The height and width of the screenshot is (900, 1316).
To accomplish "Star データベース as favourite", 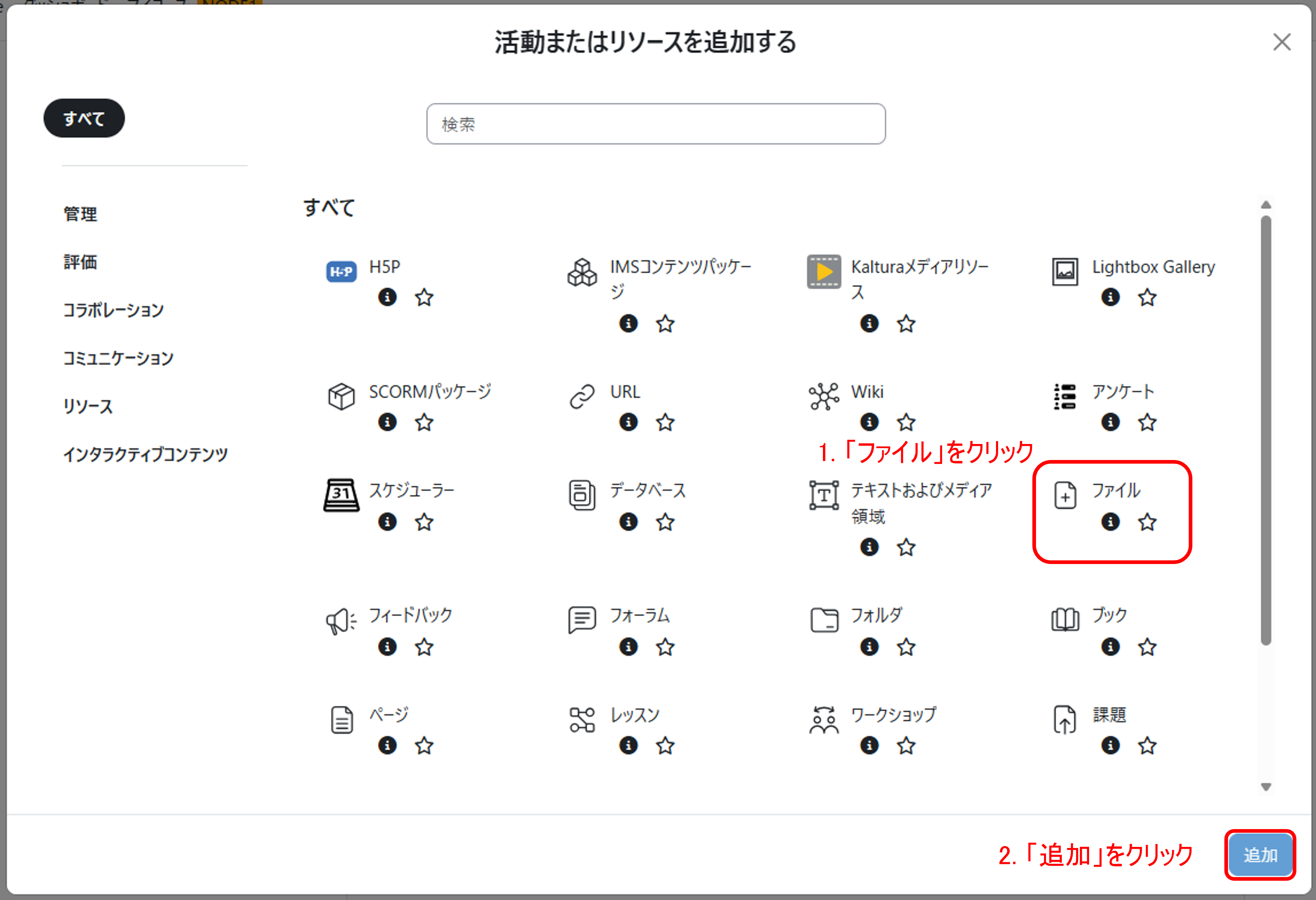I will 665,522.
